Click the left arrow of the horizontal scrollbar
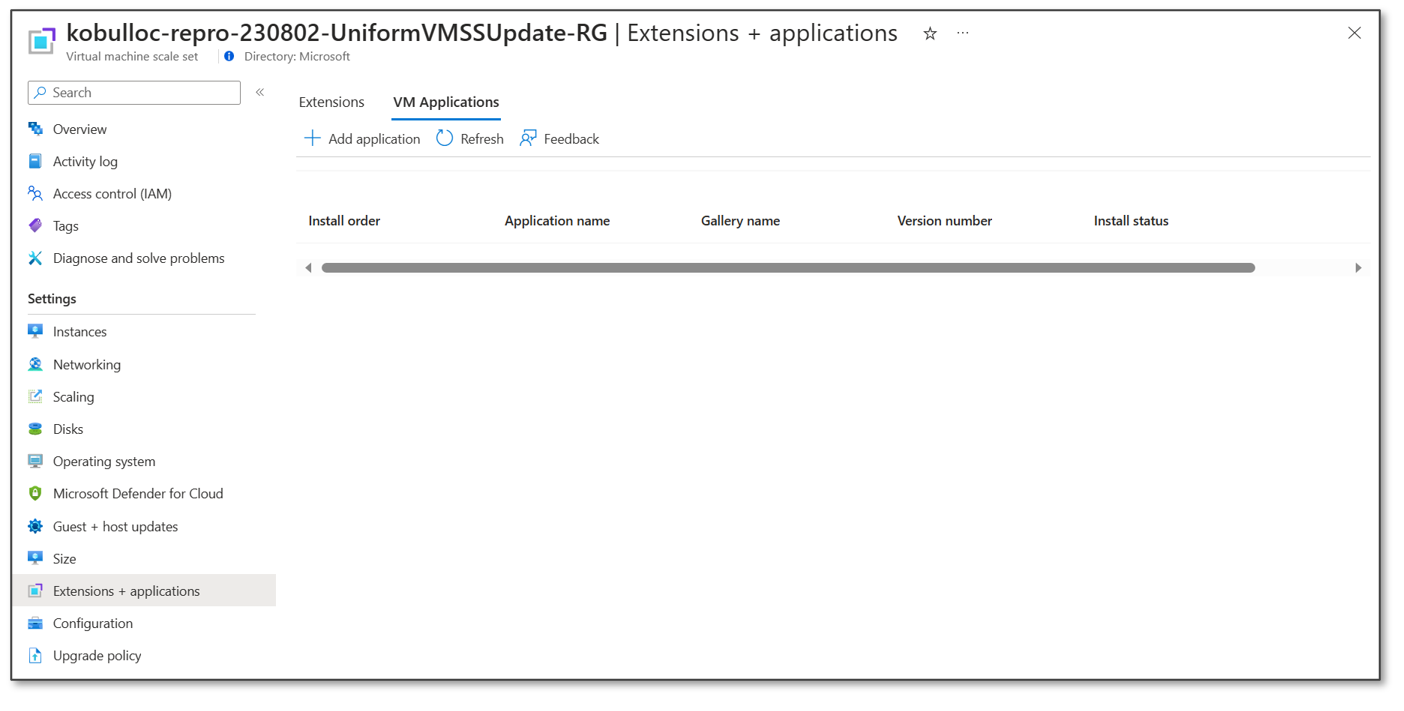This screenshot has width=1404, height=711. click(x=308, y=267)
